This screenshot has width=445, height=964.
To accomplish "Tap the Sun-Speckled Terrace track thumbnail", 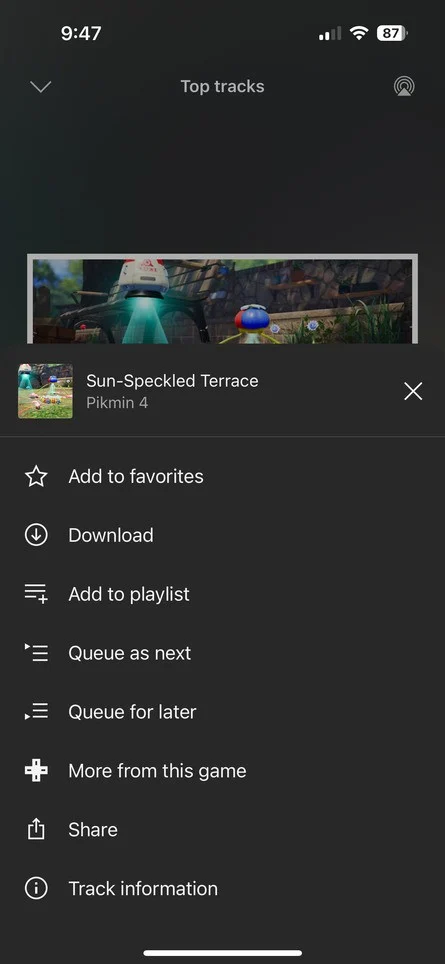I will coord(45,391).
